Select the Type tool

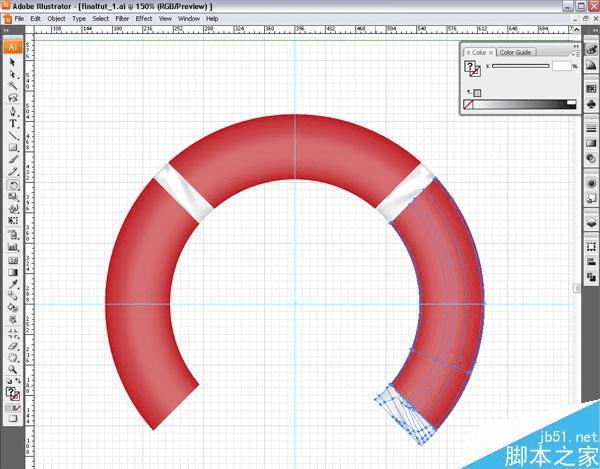[x=13, y=124]
